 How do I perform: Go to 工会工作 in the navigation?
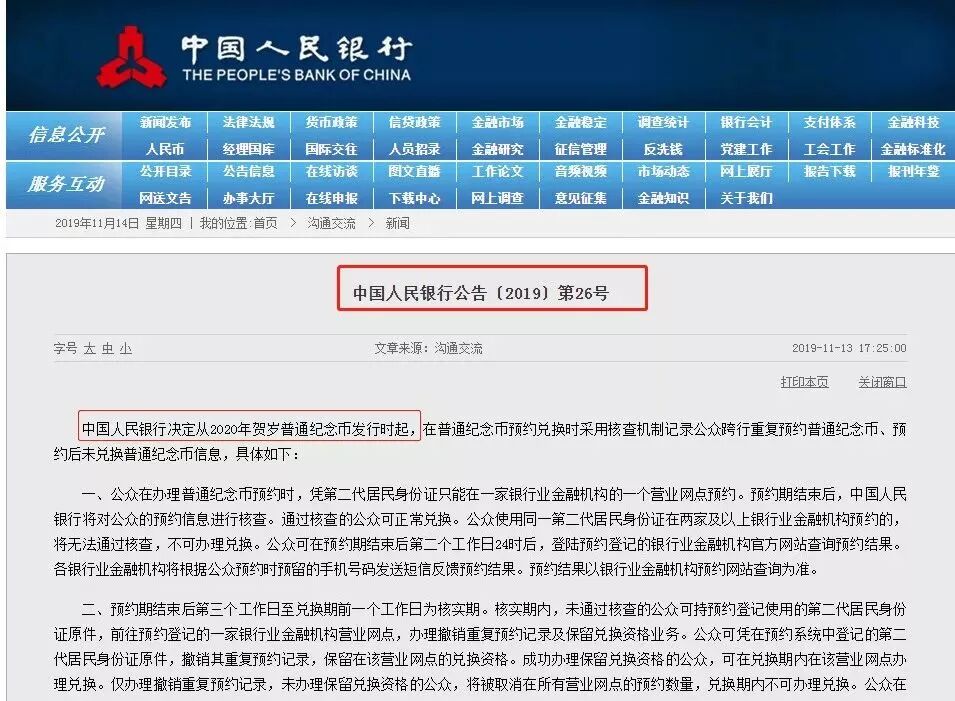(830, 149)
